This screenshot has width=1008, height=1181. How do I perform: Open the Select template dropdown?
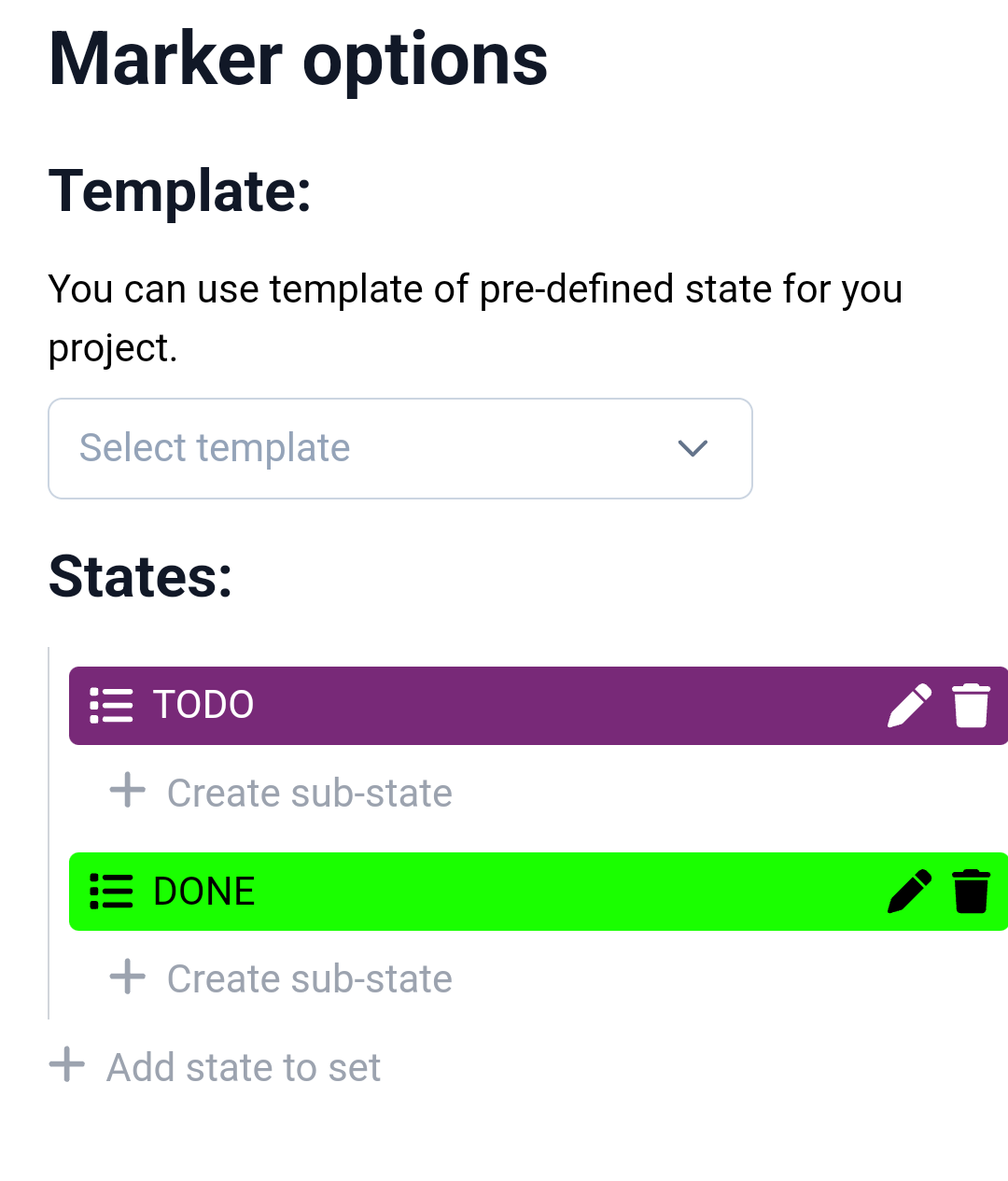pos(400,449)
